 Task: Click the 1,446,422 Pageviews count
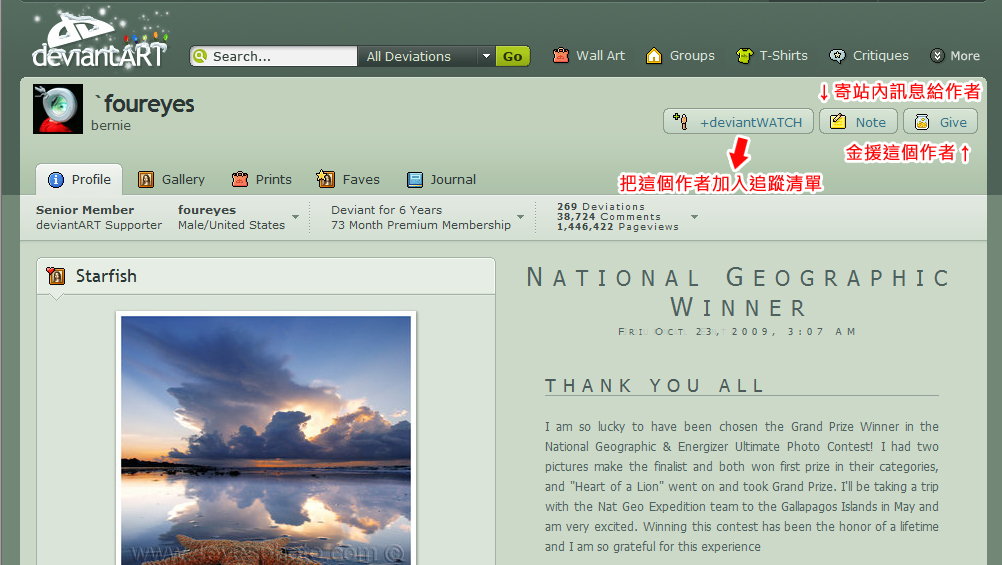tap(617, 227)
